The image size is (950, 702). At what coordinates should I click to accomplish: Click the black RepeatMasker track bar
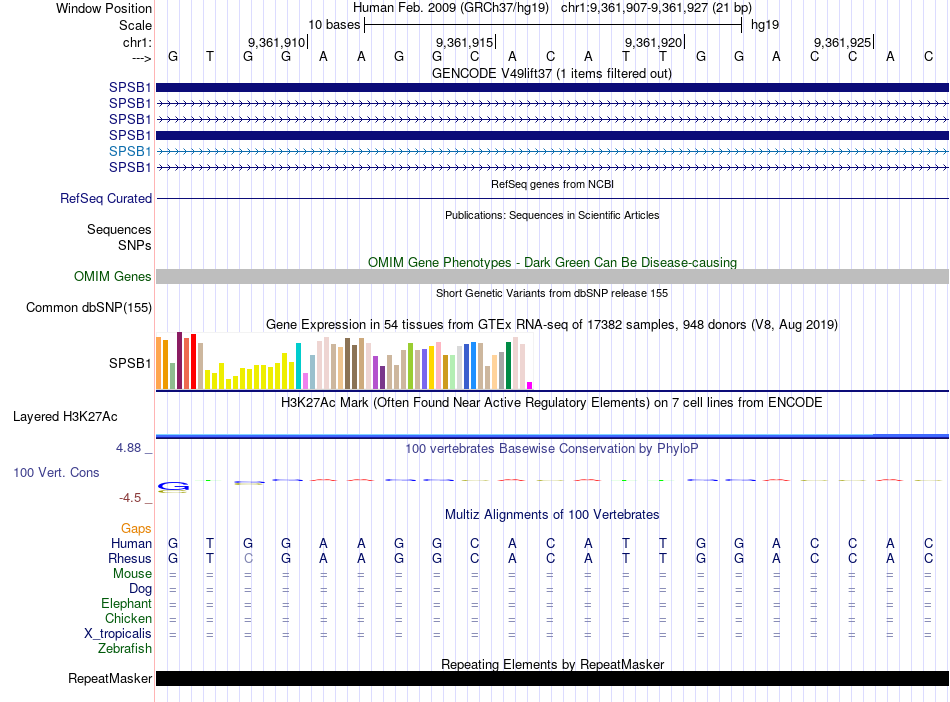[552, 678]
